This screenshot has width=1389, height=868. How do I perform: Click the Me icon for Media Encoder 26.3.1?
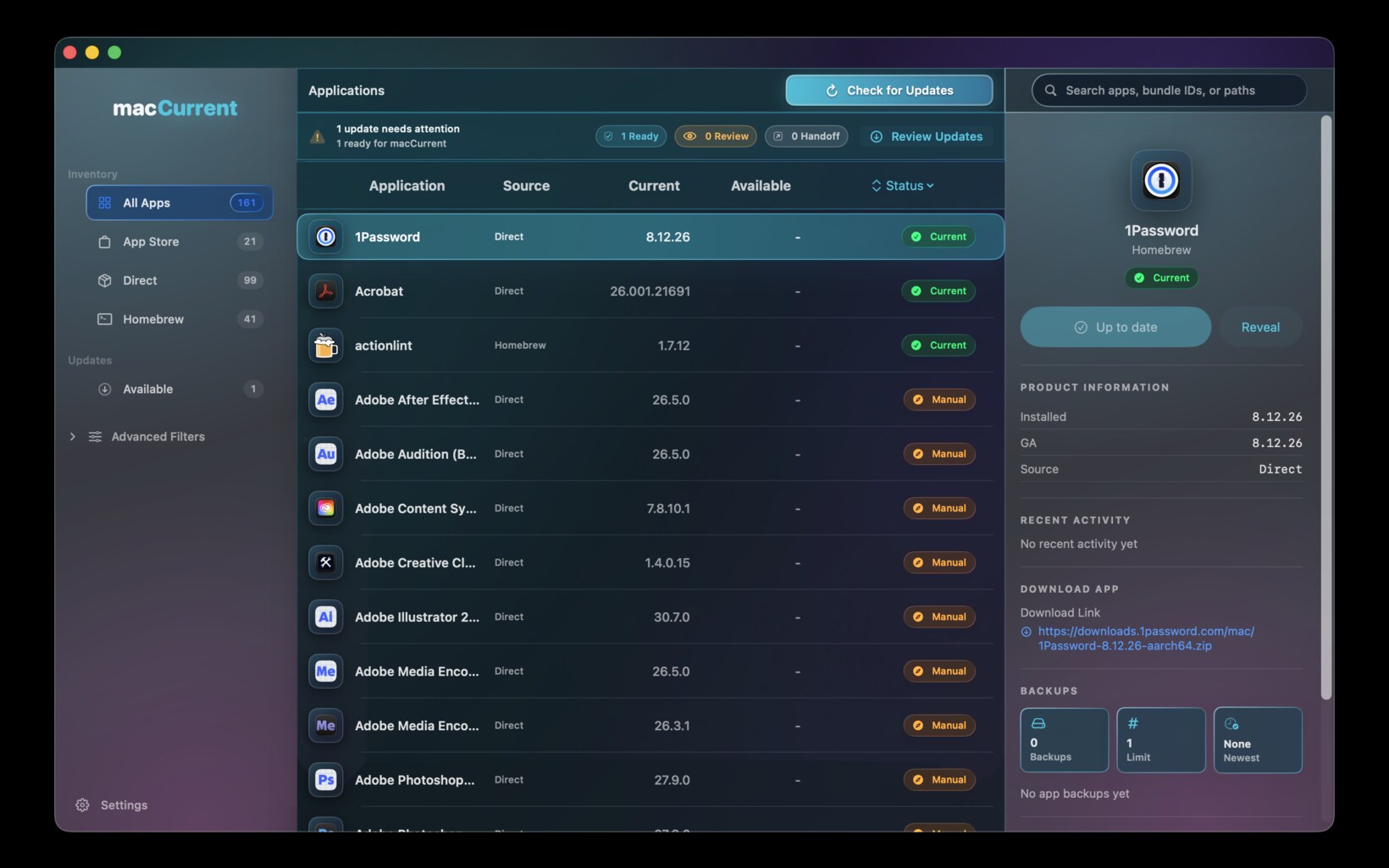[x=325, y=726]
